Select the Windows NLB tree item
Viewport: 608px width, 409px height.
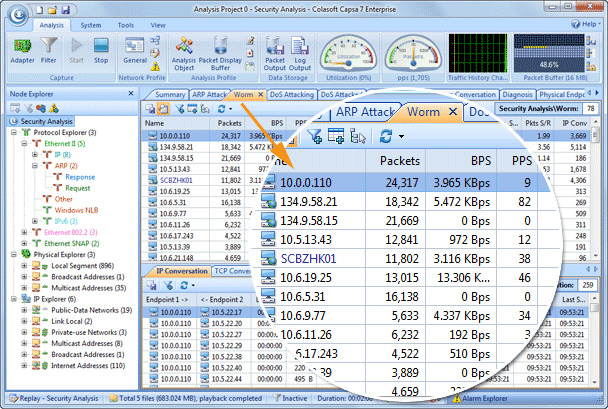click(76, 210)
